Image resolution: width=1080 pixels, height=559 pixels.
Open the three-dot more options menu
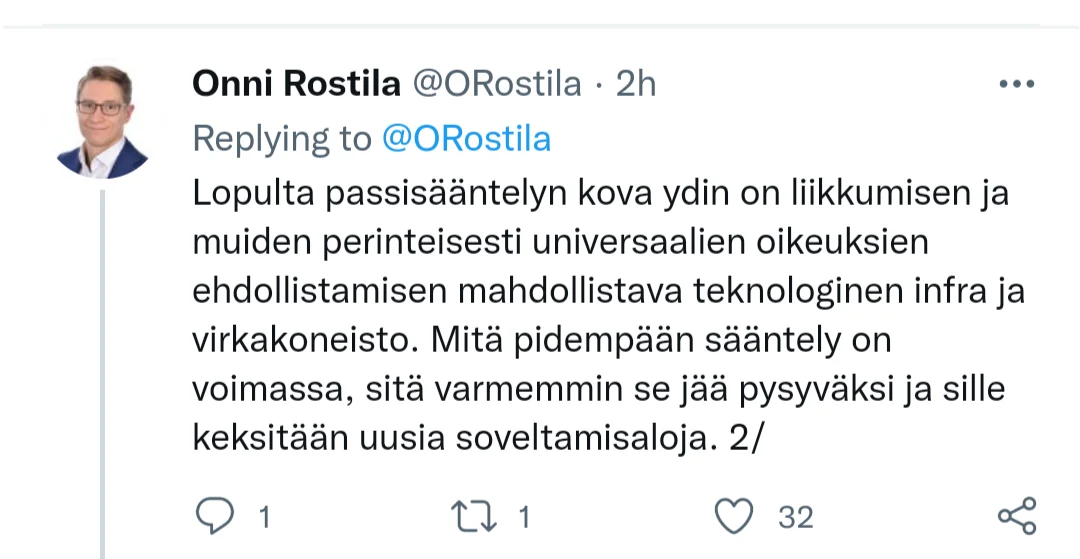(1016, 85)
